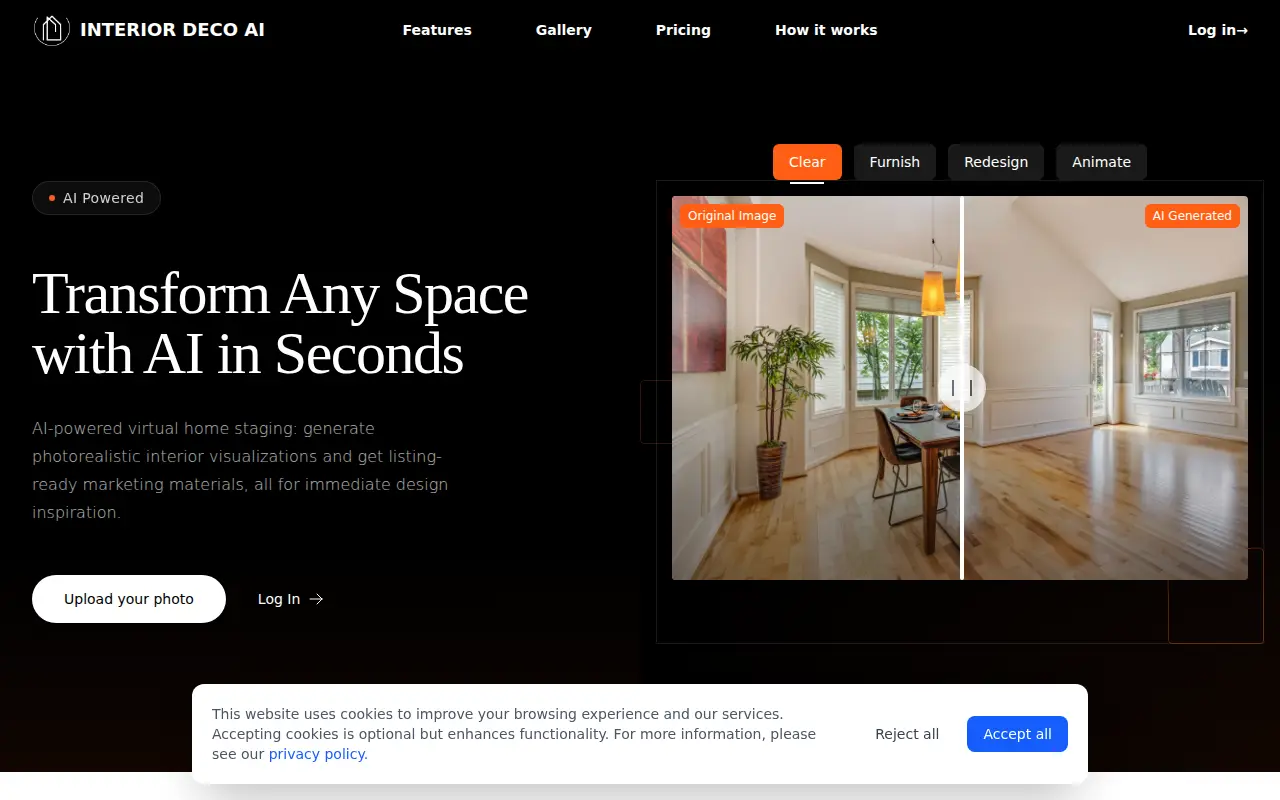Click the Interior Deco AI house logo icon

(x=51, y=30)
